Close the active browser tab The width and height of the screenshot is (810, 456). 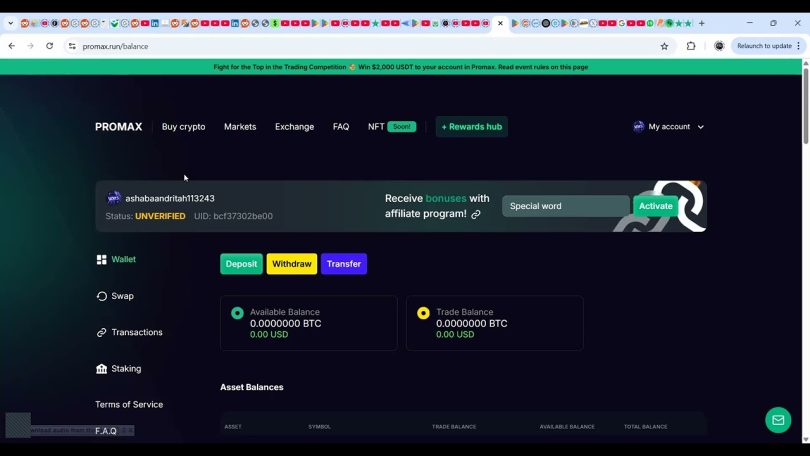pos(500,23)
